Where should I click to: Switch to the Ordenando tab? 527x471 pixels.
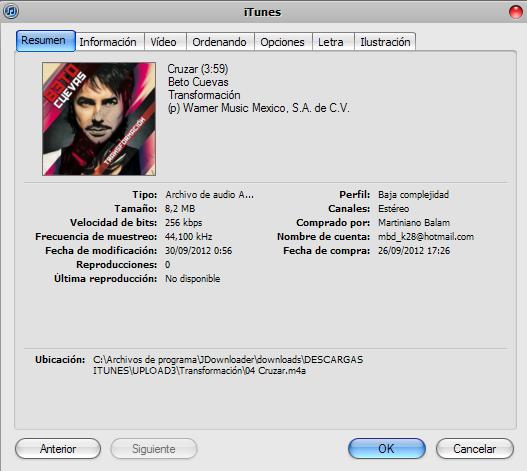[220, 42]
